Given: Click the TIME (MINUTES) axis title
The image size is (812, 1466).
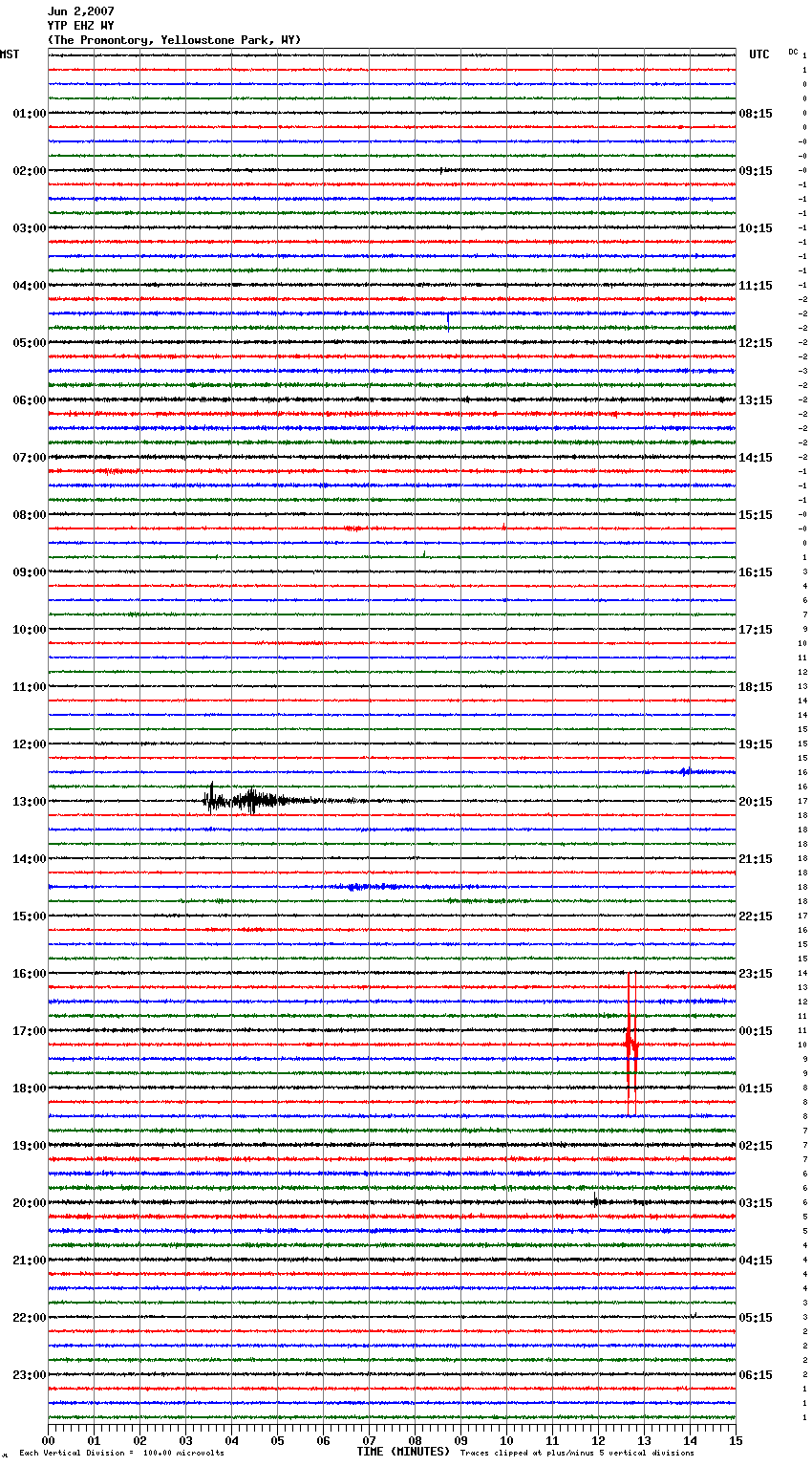Looking at the screenshot, I should click(403, 1452).
